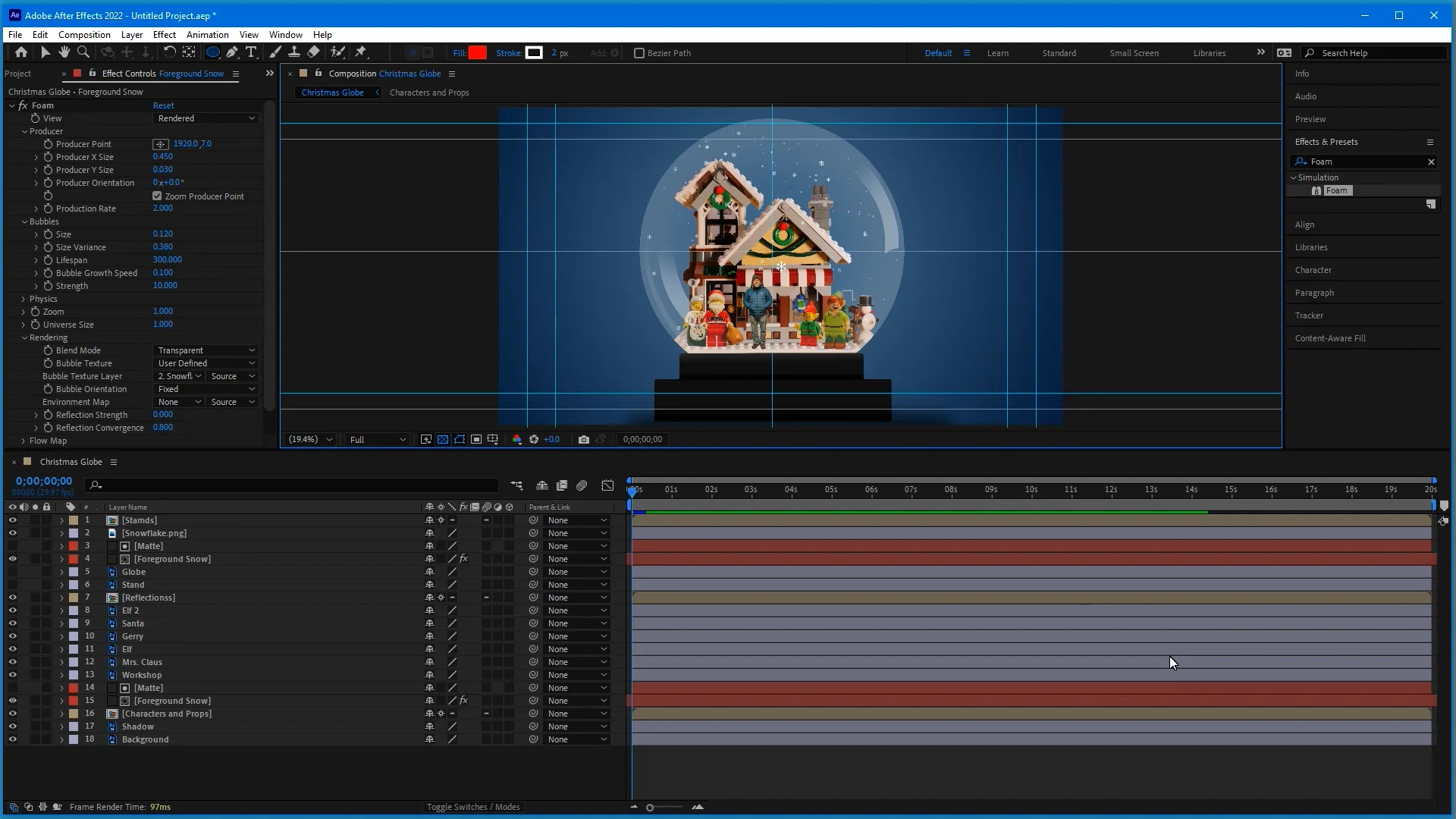This screenshot has width=1456, height=819.
Task: Take a snapshot of the composition viewer
Action: [x=584, y=439]
